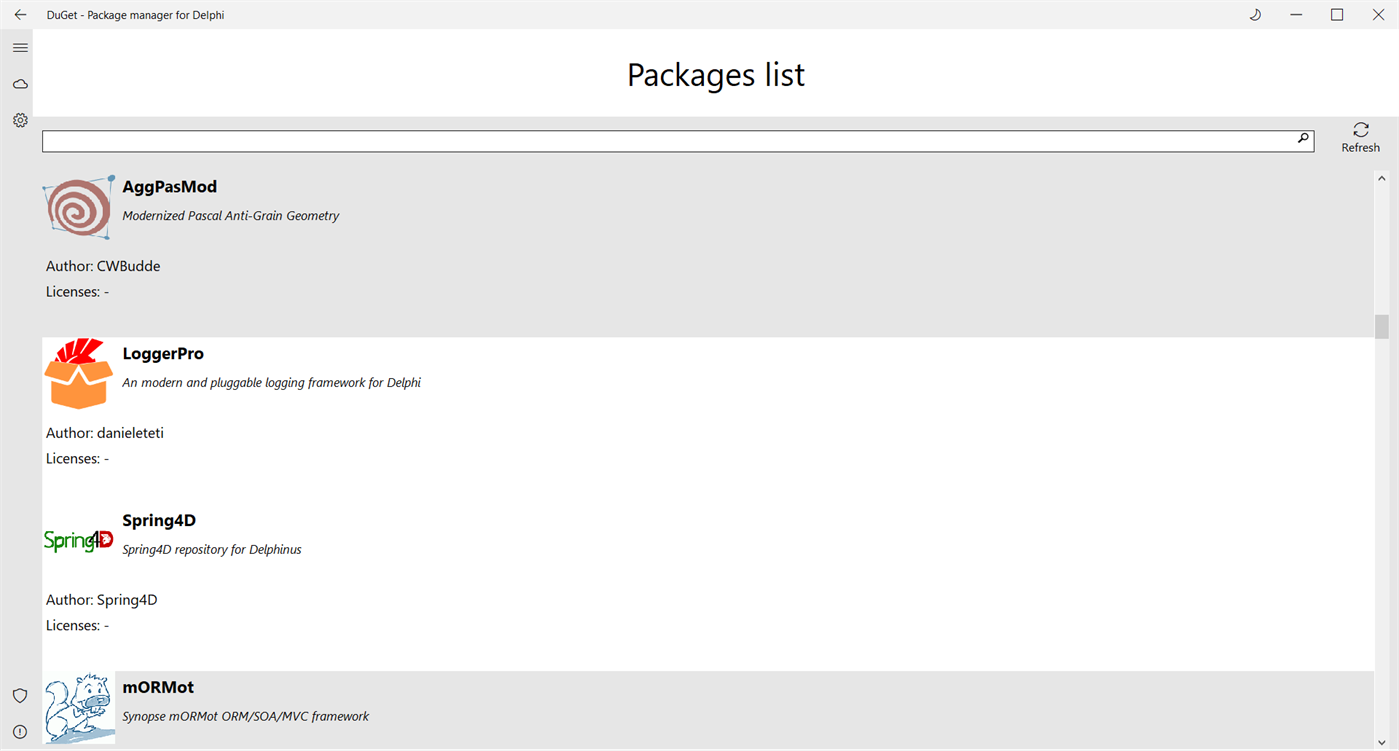The image size is (1399, 751).
Task: Open the hamburger navigation menu
Action: (20, 48)
